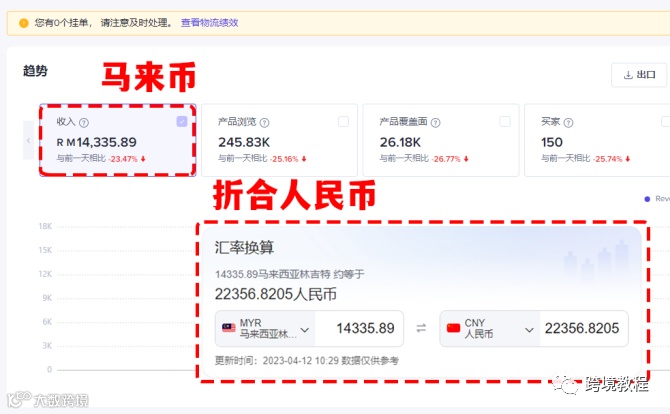This screenshot has height=414, width=670.
Task: Click the help icon next to 产品浏览
Action: click(264, 123)
